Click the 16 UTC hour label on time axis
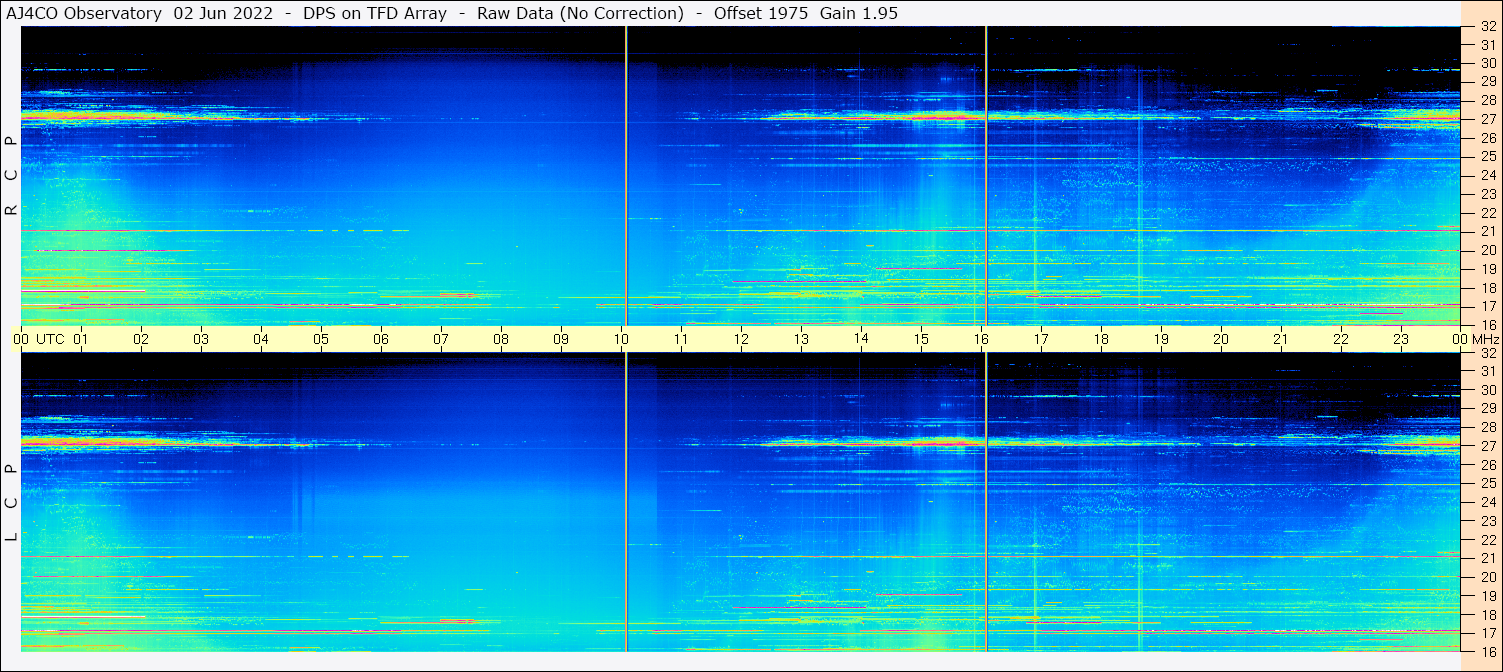 (981, 339)
